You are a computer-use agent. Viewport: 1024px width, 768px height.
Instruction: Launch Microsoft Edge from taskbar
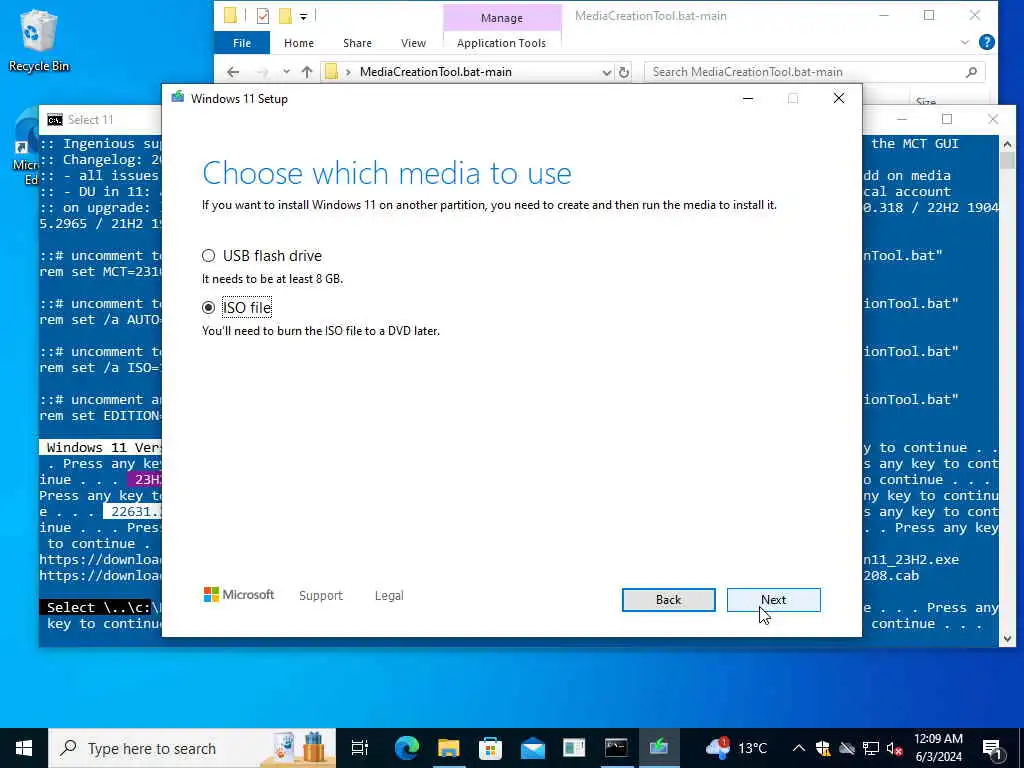point(406,748)
